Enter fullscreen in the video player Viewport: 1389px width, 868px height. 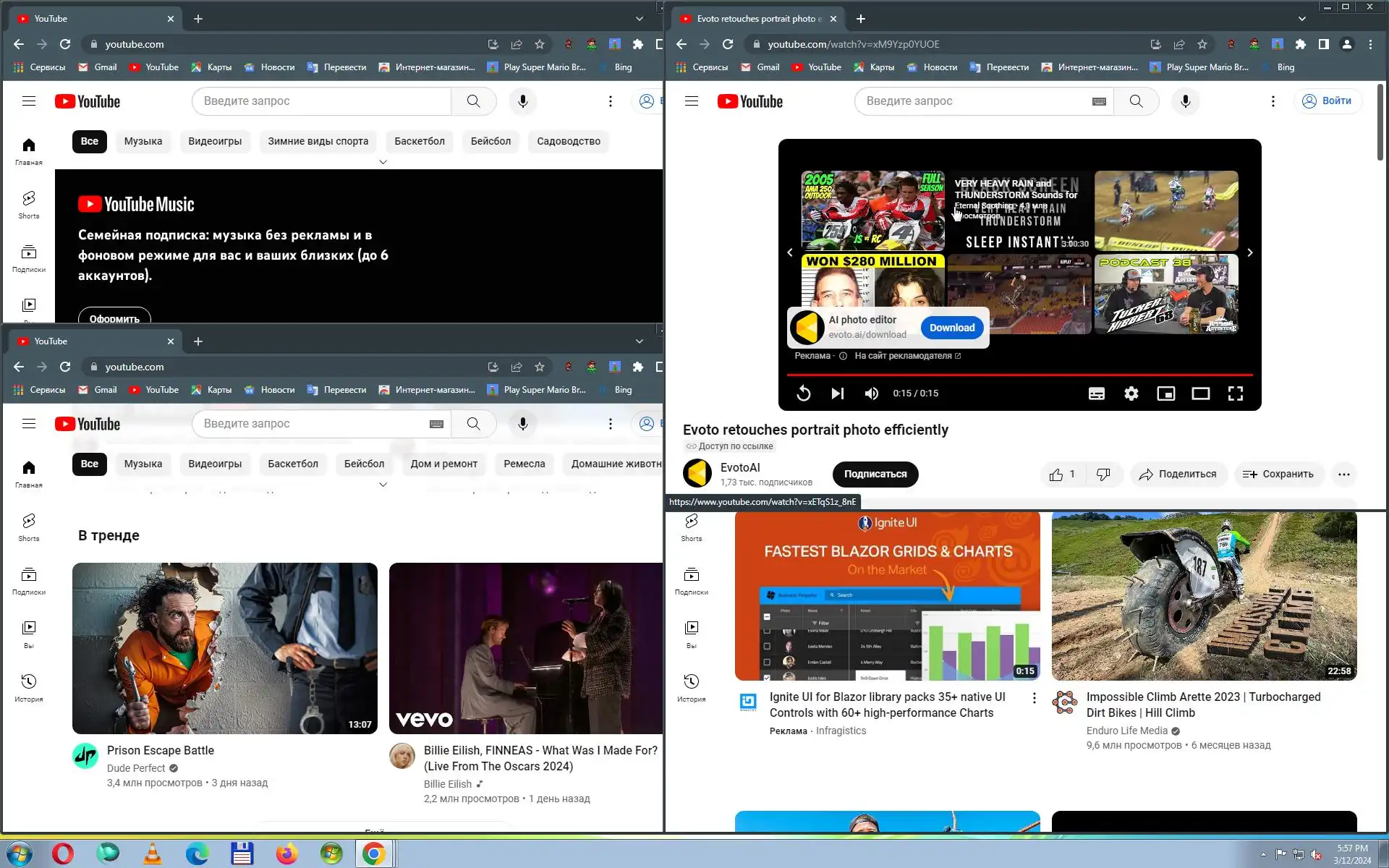pos(1235,393)
